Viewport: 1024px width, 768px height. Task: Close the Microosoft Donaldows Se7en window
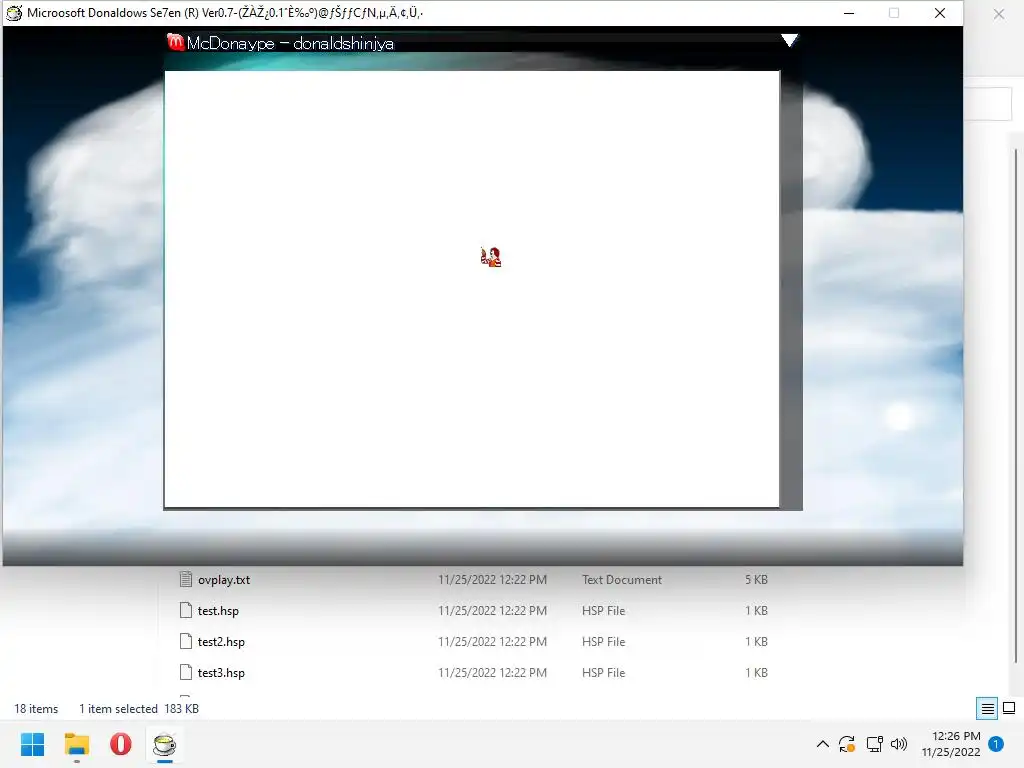[x=940, y=13]
